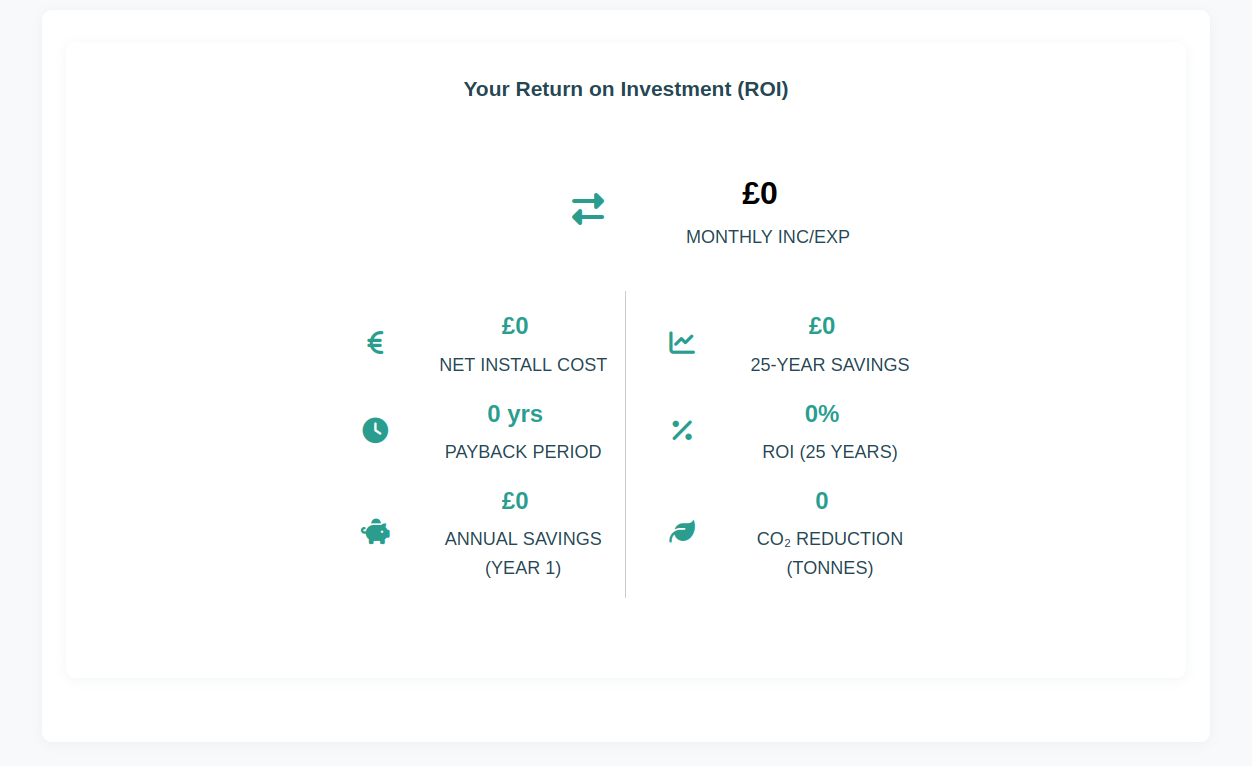Viewport: 1252px width, 766px height.
Task: Click the 0 yrs Payback Period value
Action: [515, 413]
